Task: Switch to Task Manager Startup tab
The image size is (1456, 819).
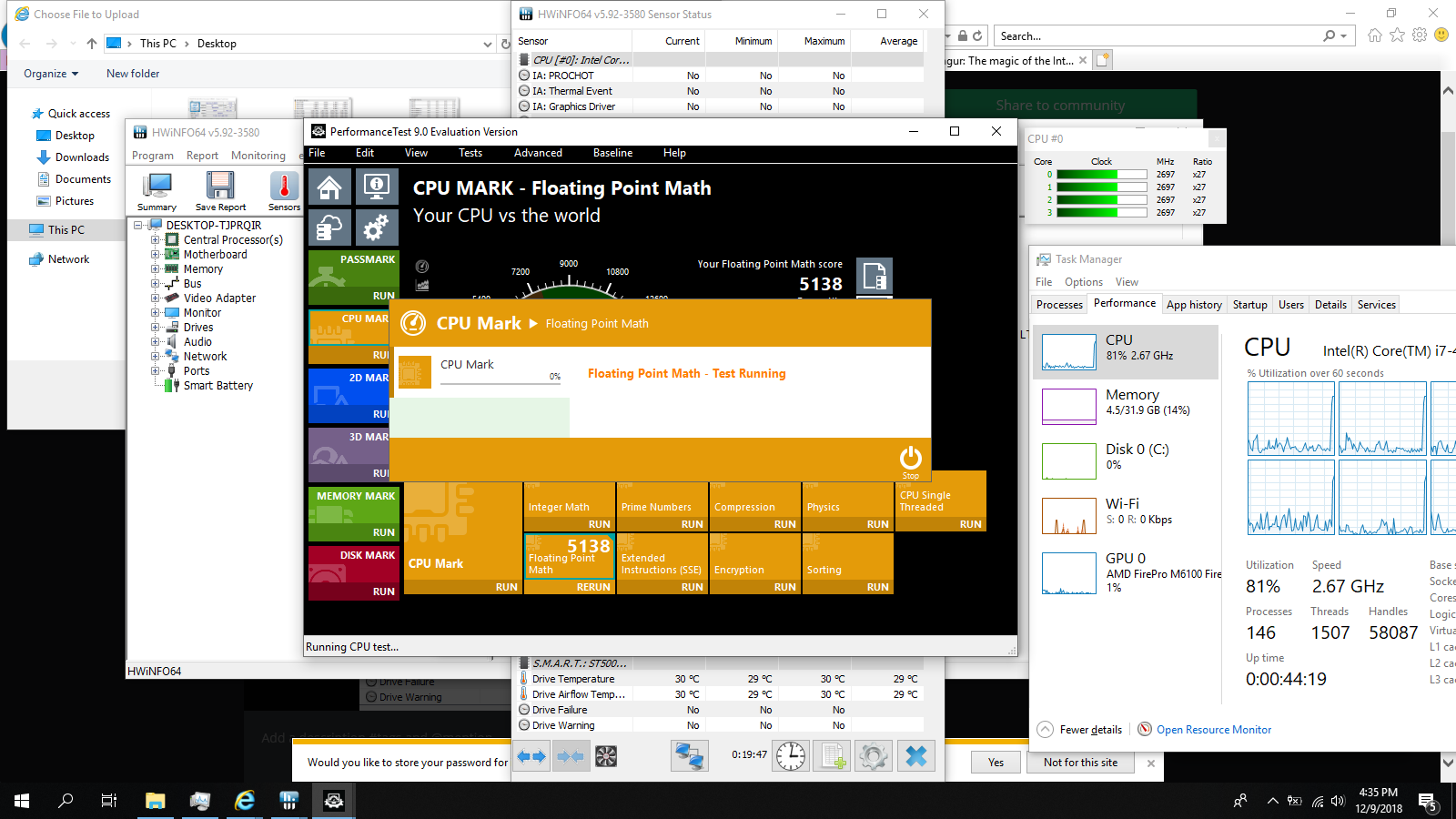Action: (x=1249, y=305)
